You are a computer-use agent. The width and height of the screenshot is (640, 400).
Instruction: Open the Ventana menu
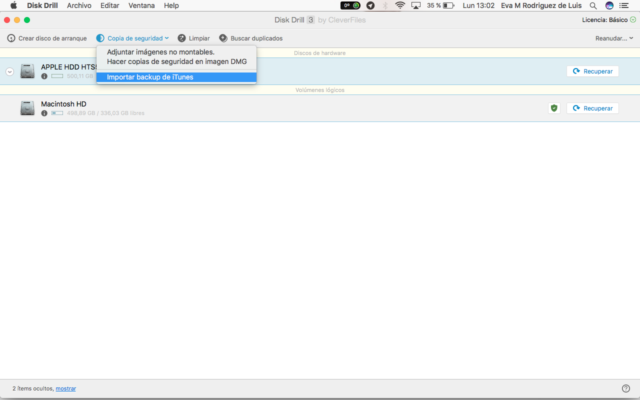coord(141,6)
